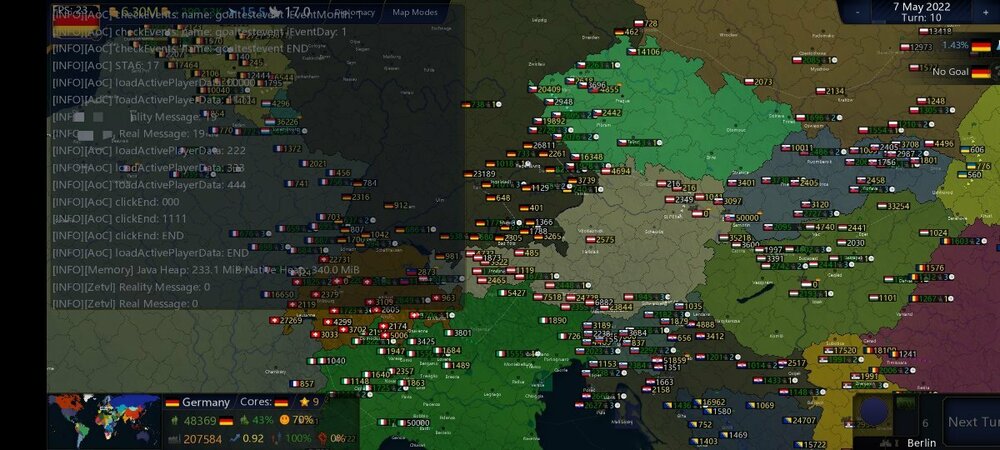
Task: Select the Czech army of 19892
Action: click(548, 121)
